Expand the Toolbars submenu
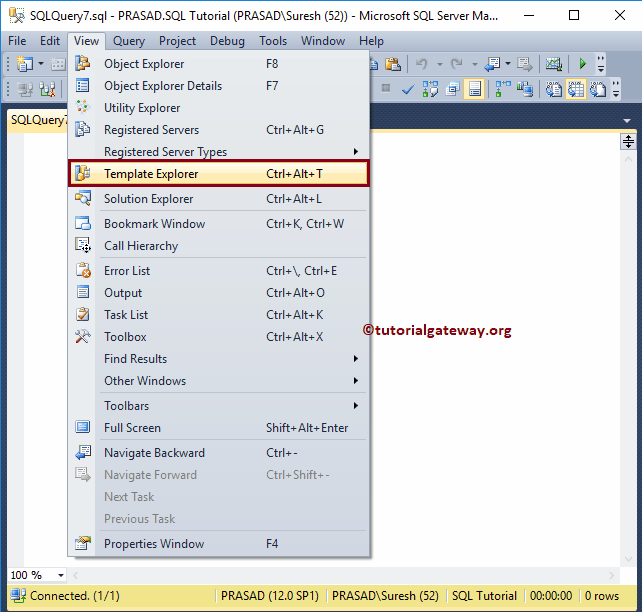This screenshot has width=642, height=612. [219, 406]
